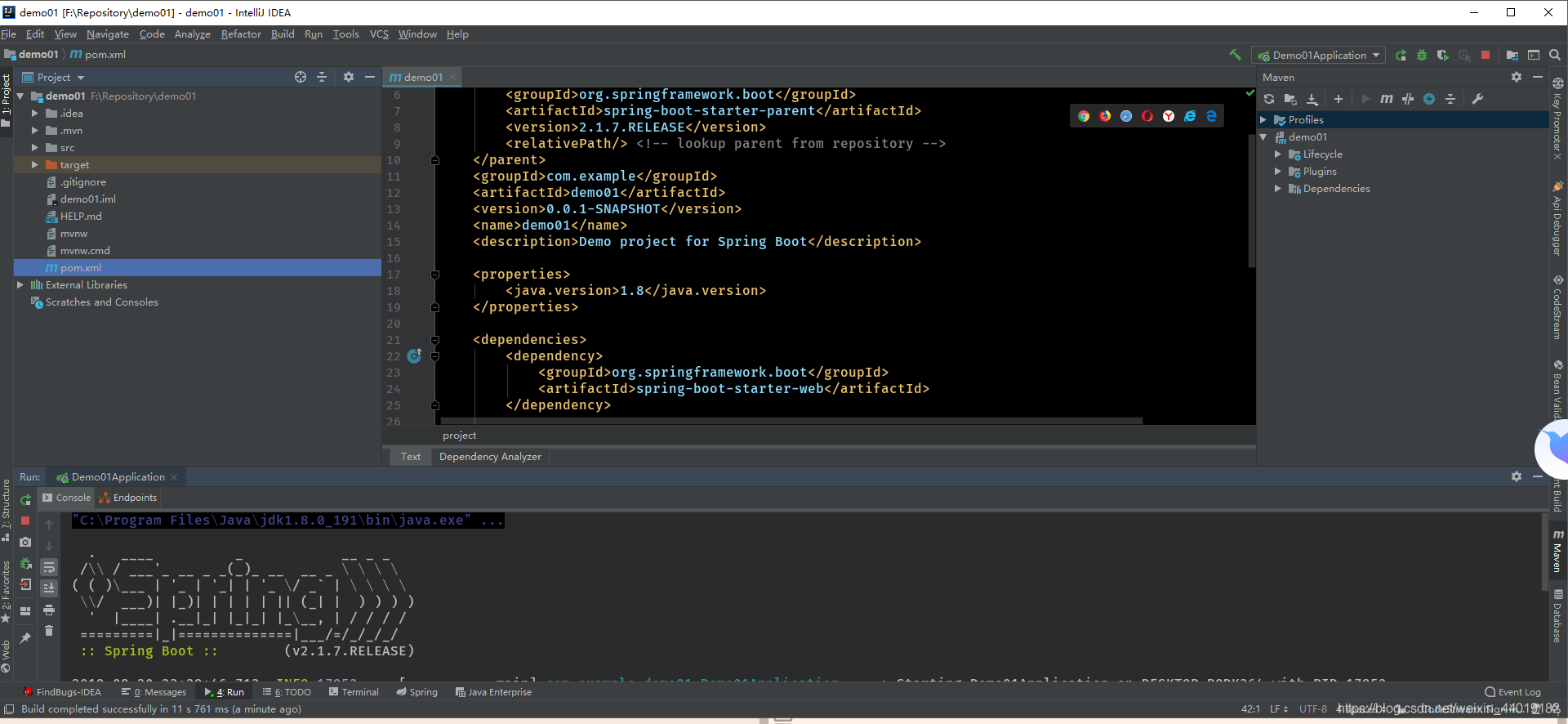Open the Java Enterprise tool window
The width and height of the screenshot is (1568, 724).
click(493, 692)
